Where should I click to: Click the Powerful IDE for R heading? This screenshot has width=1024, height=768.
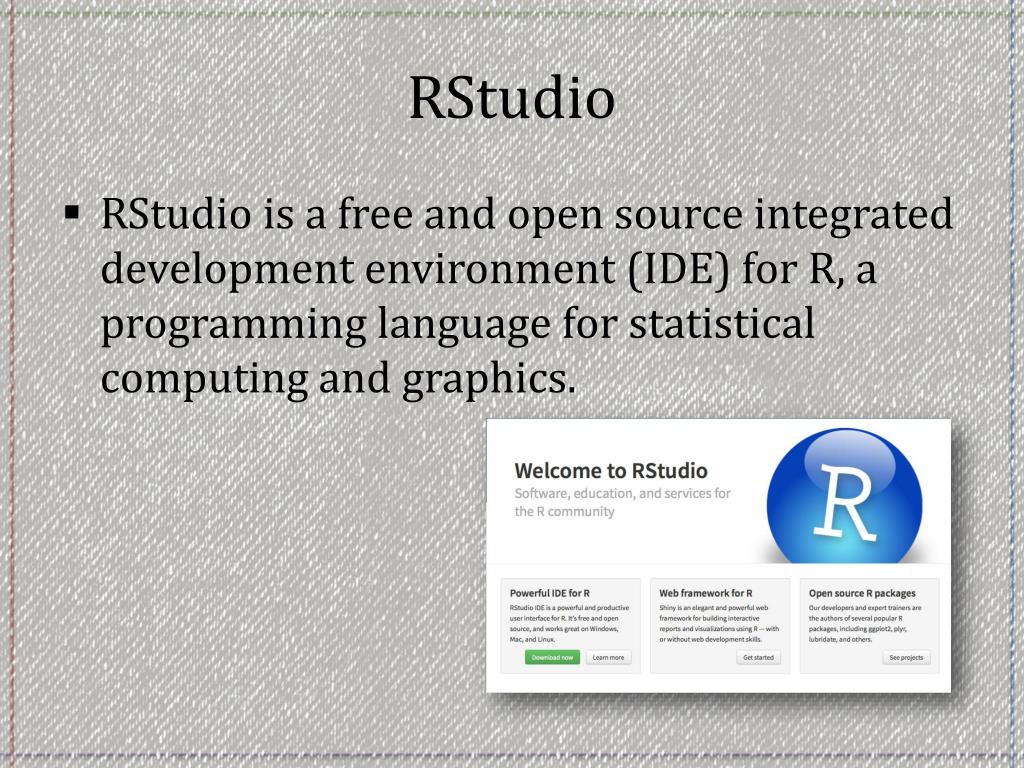coord(549,593)
